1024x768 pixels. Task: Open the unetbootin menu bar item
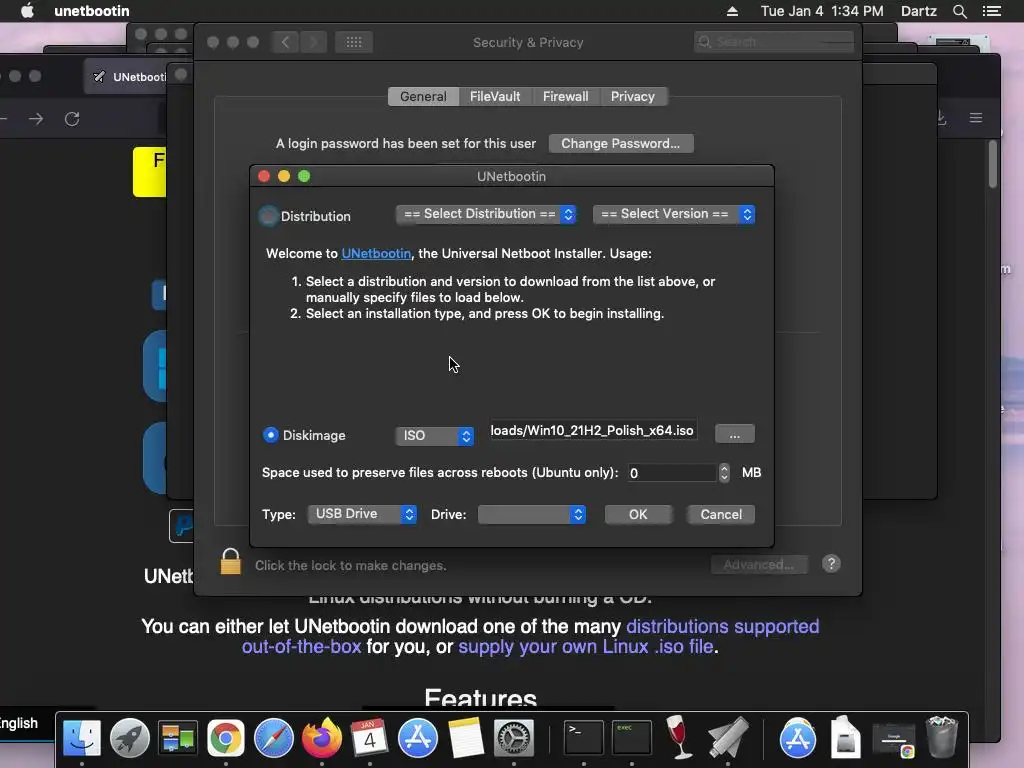click(91, 11)
